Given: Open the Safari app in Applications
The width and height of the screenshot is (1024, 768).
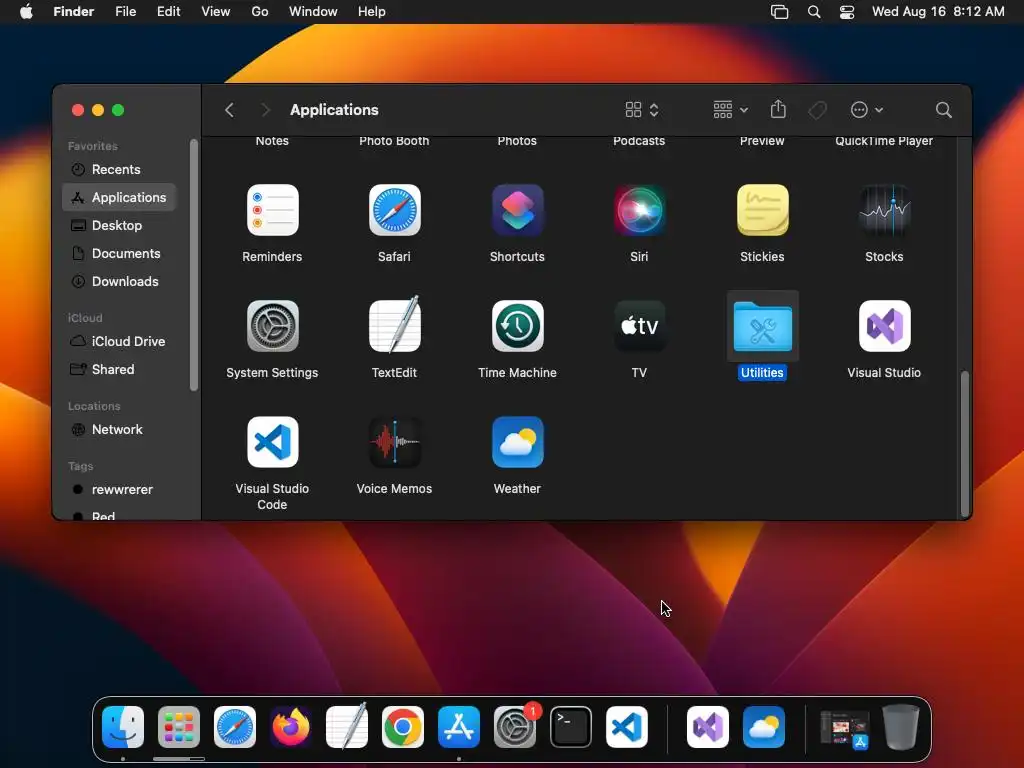Looking at the screenshot, I should (x=394, y=210).
